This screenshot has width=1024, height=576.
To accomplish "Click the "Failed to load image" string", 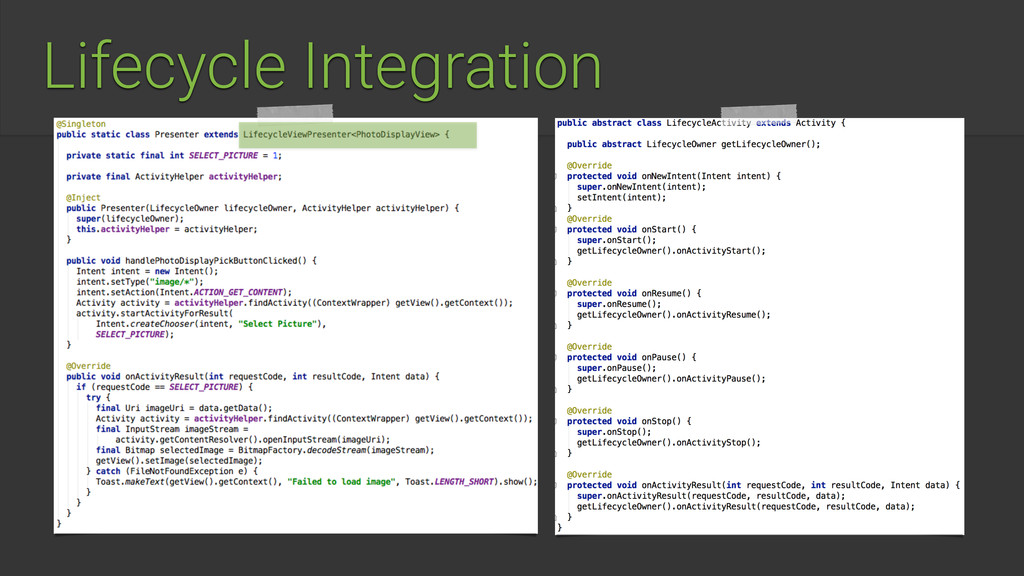I will 341,482.
